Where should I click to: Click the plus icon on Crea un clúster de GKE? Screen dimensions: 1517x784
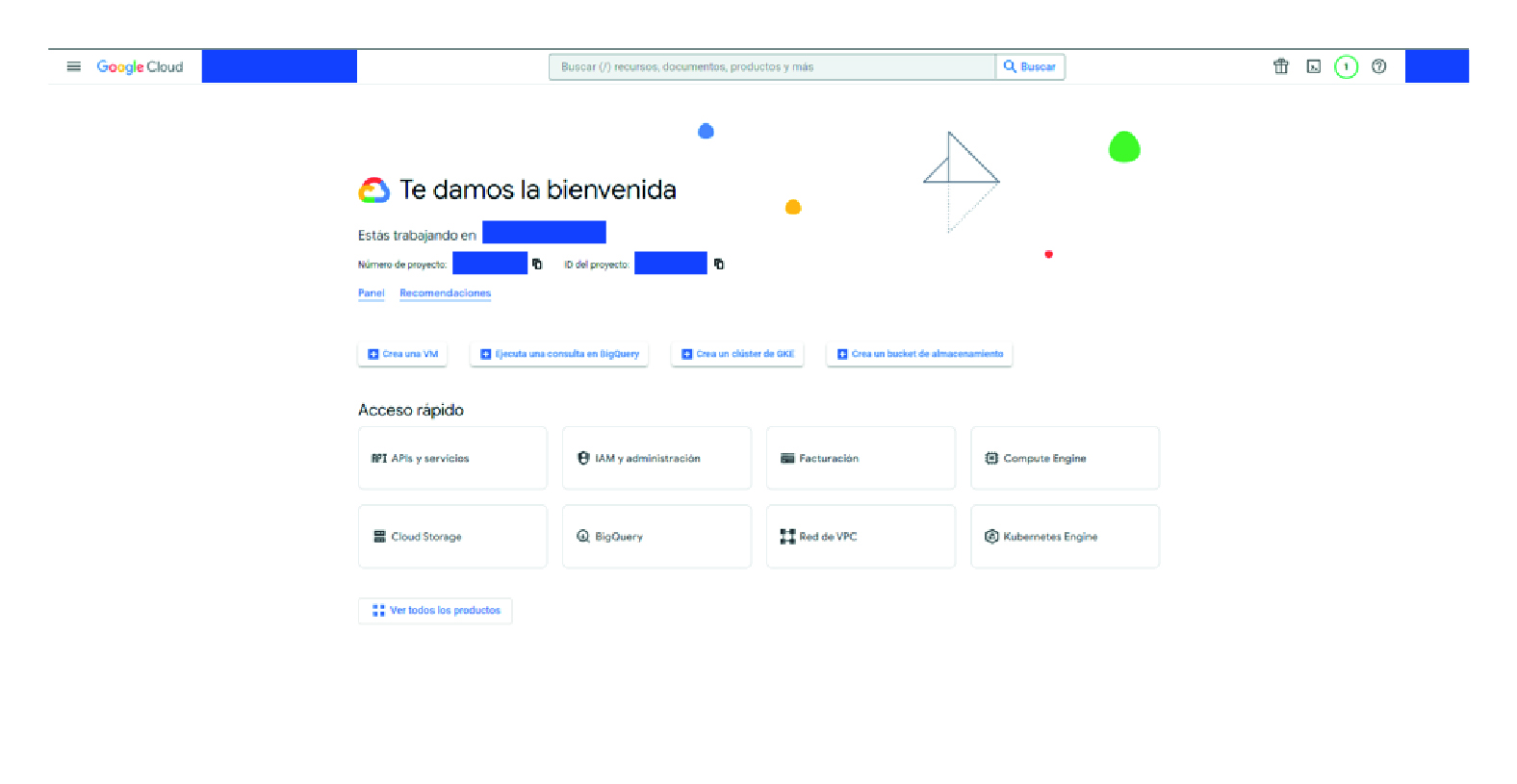click(x=687, y=354)
